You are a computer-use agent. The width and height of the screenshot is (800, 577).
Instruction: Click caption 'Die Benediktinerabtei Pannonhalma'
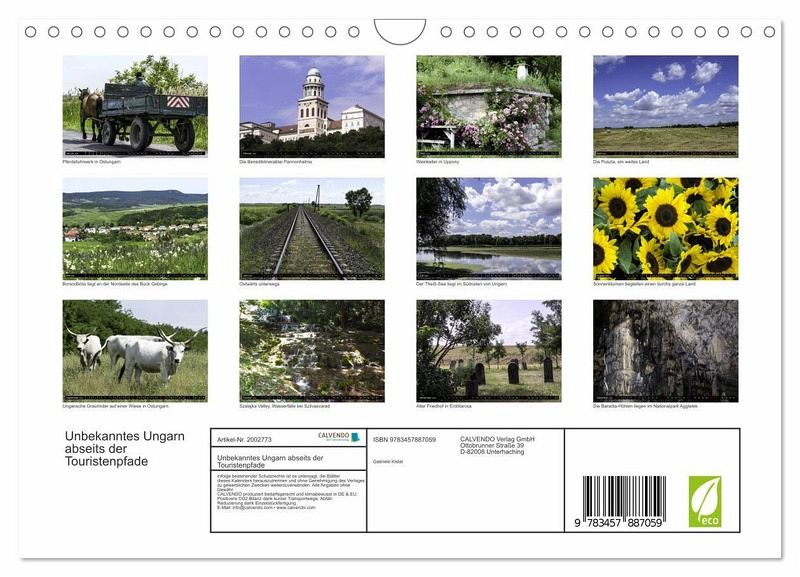(276, 162)
